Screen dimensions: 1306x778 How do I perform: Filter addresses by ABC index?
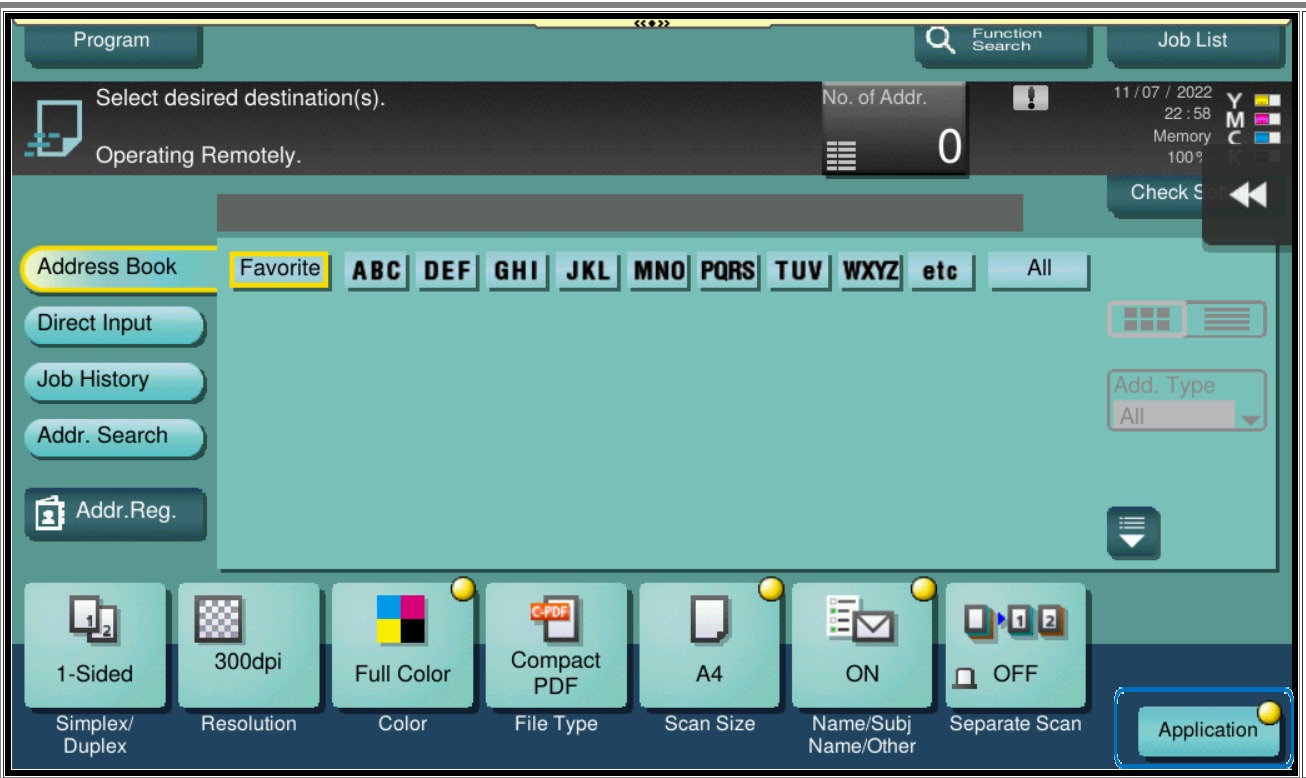pyautogui.click(x=376, y=270)
